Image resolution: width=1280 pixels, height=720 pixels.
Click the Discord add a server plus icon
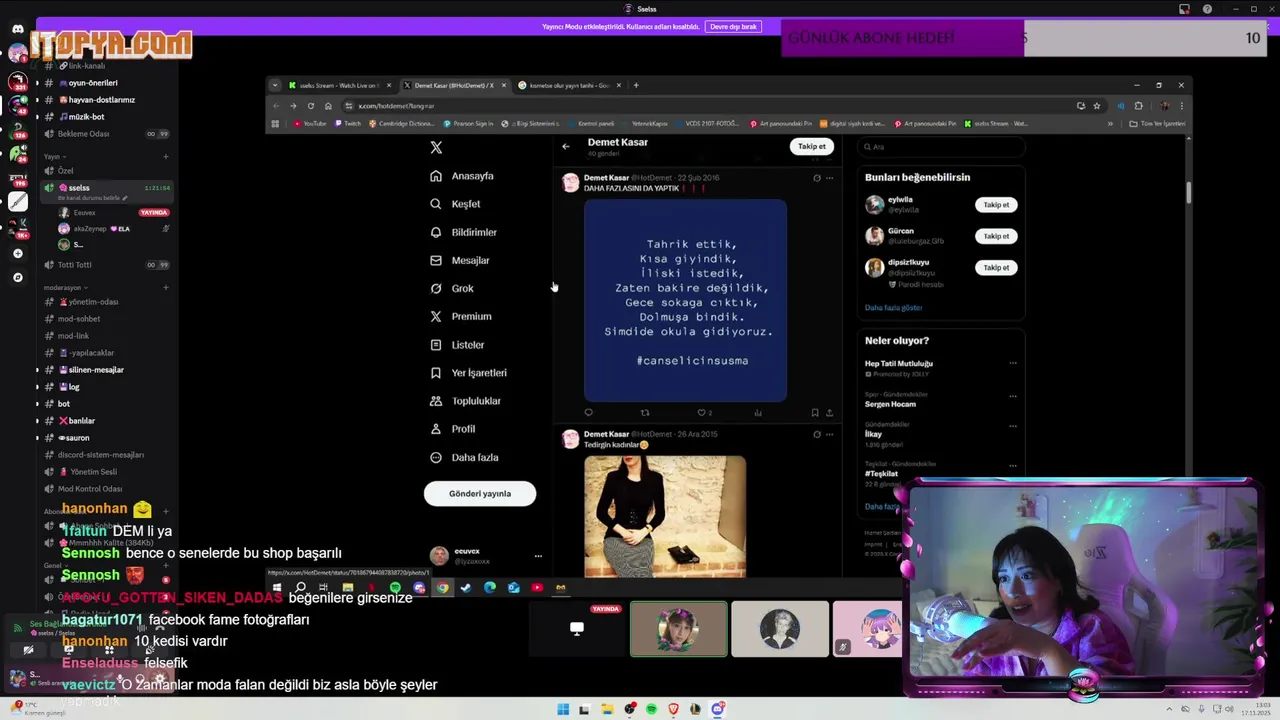[18, 253]
